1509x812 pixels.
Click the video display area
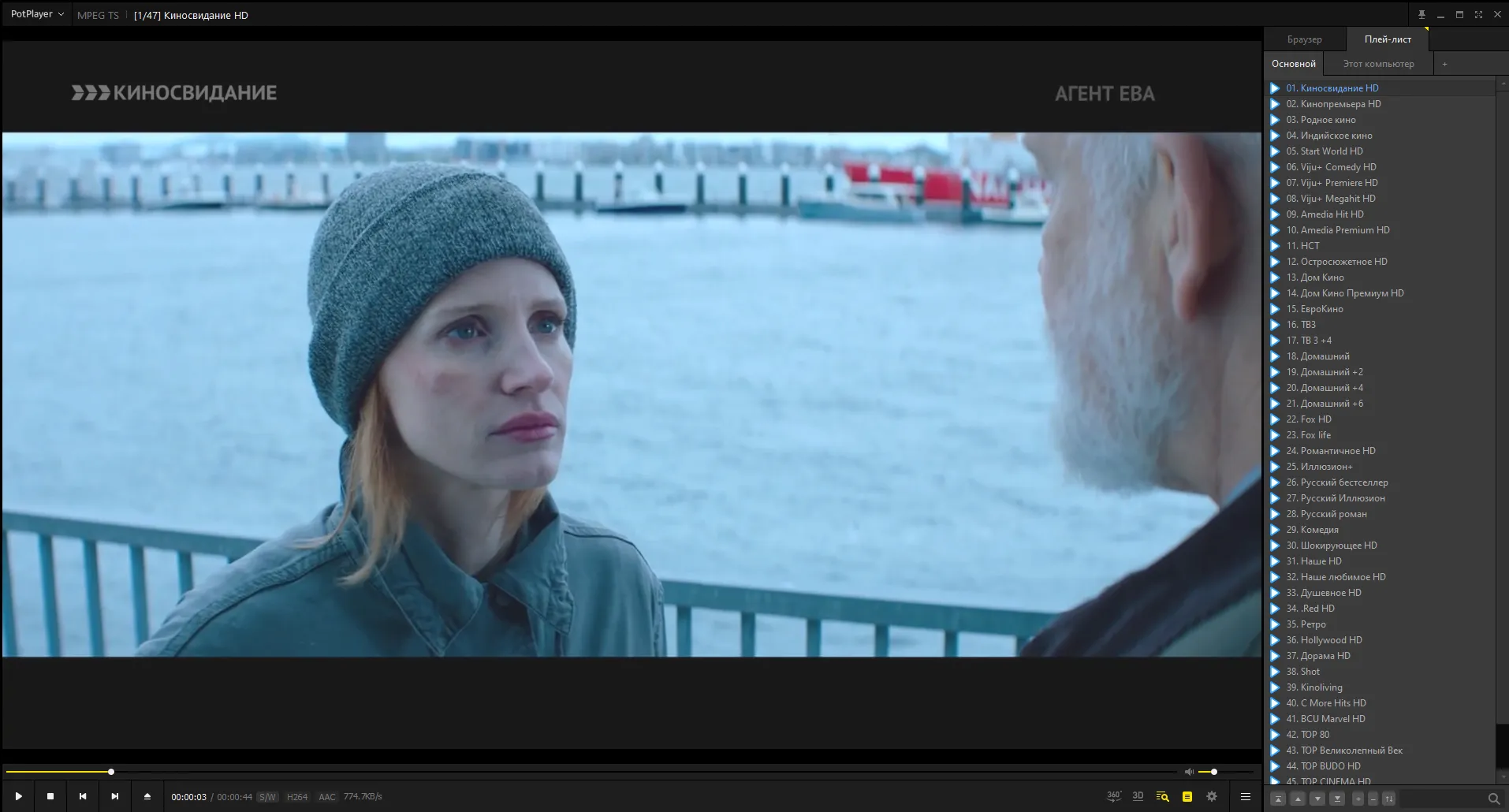pyautogui.click(x=632, y=394)
